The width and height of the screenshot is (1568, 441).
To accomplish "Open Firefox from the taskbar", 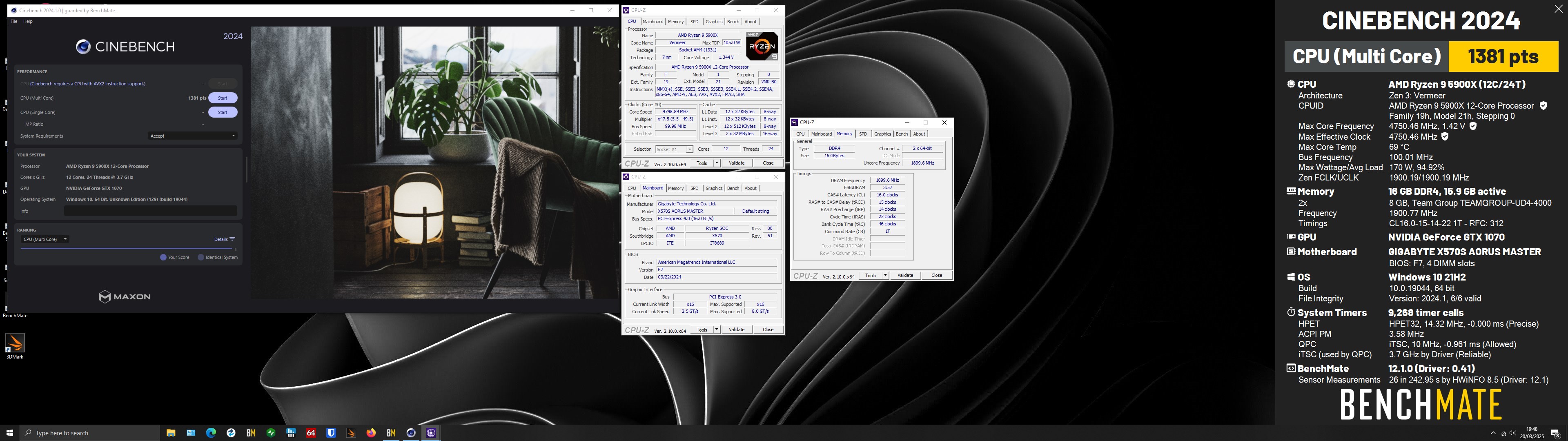I will [371, 433].
